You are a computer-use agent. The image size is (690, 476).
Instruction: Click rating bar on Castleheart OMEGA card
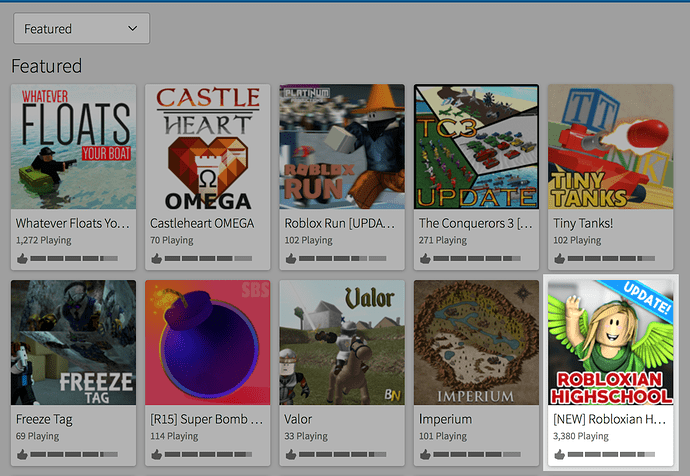tap(208, 259)
